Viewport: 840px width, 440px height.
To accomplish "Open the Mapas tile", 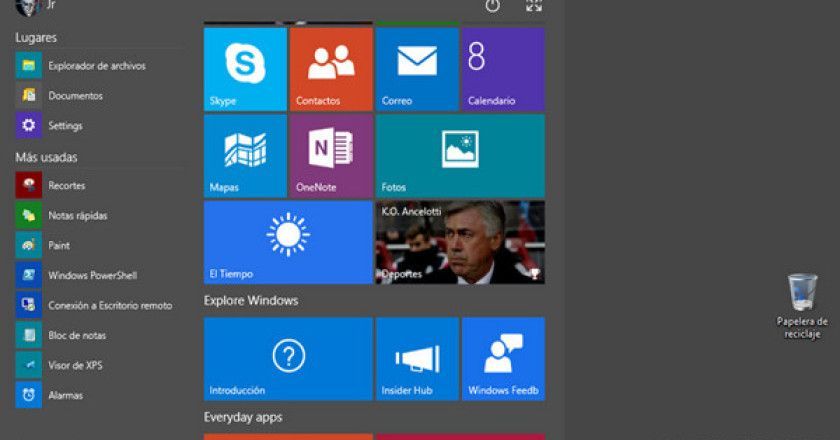I will pyautogui.click(x=245, y=156).
